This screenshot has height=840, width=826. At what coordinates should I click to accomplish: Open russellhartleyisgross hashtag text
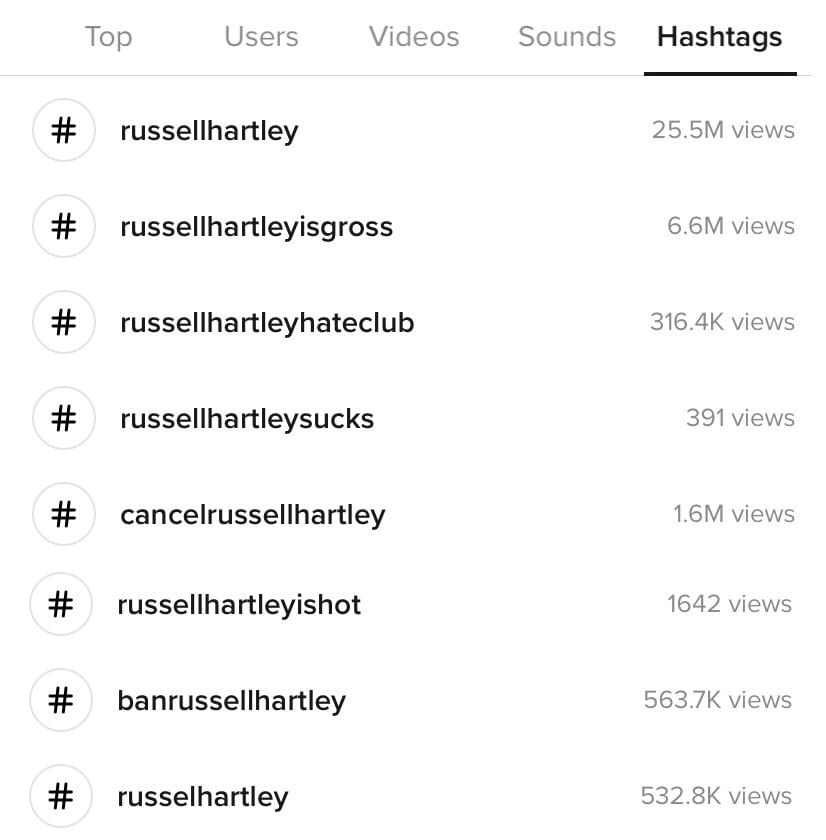(x=257, y=227)
